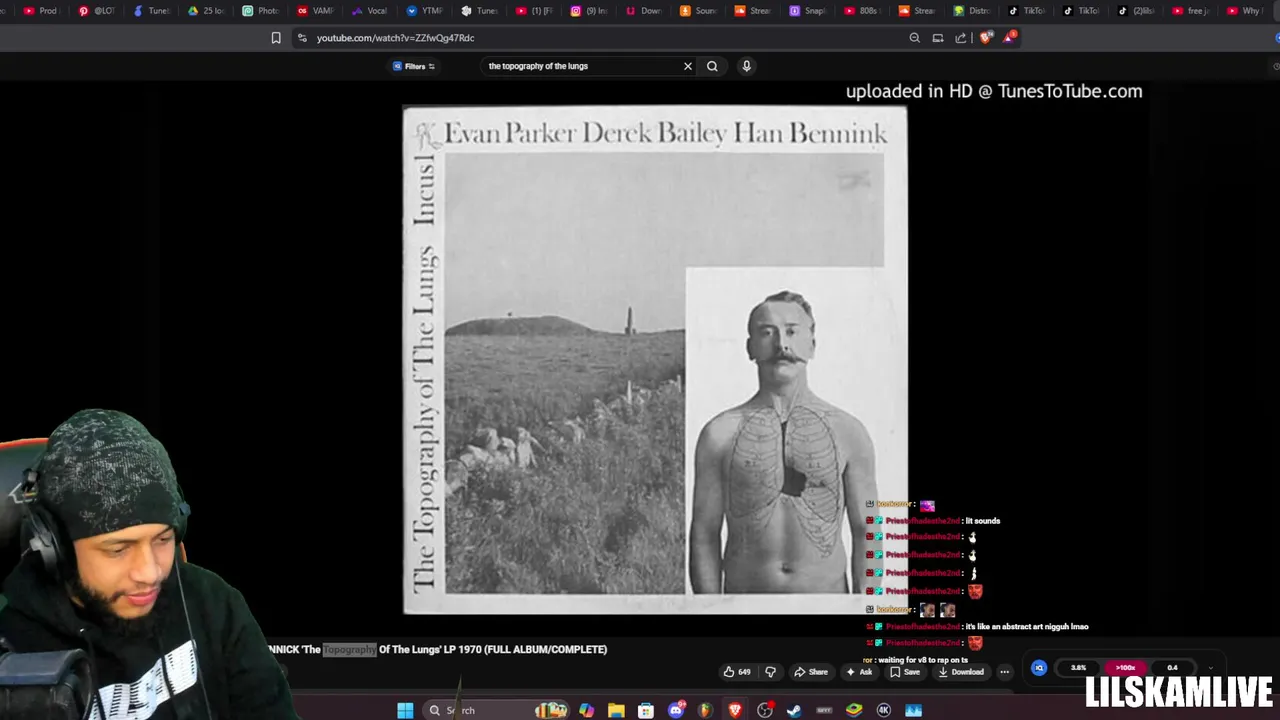The height and width of the screenshot is (720, 1280).
Task: Switch to the 'Prod' YouTube tab
Action: (x=40, y=11)
